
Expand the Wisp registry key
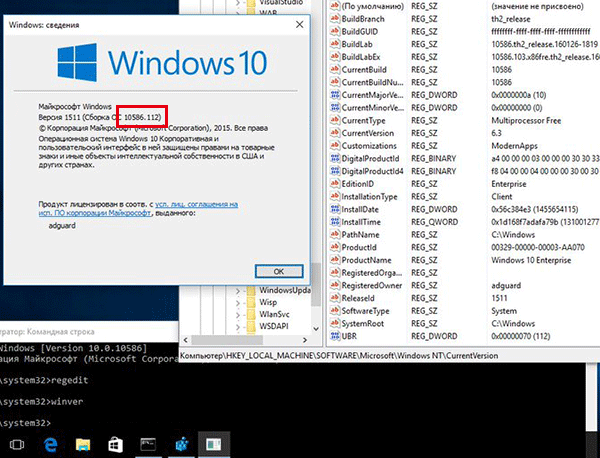[238, 303]
